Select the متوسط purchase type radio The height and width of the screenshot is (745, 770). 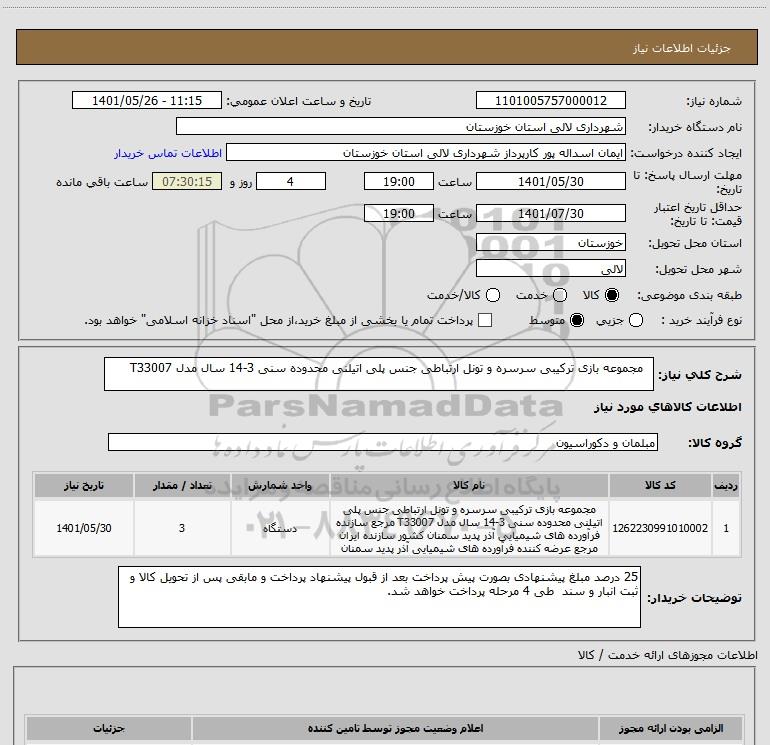click(577, 320)
